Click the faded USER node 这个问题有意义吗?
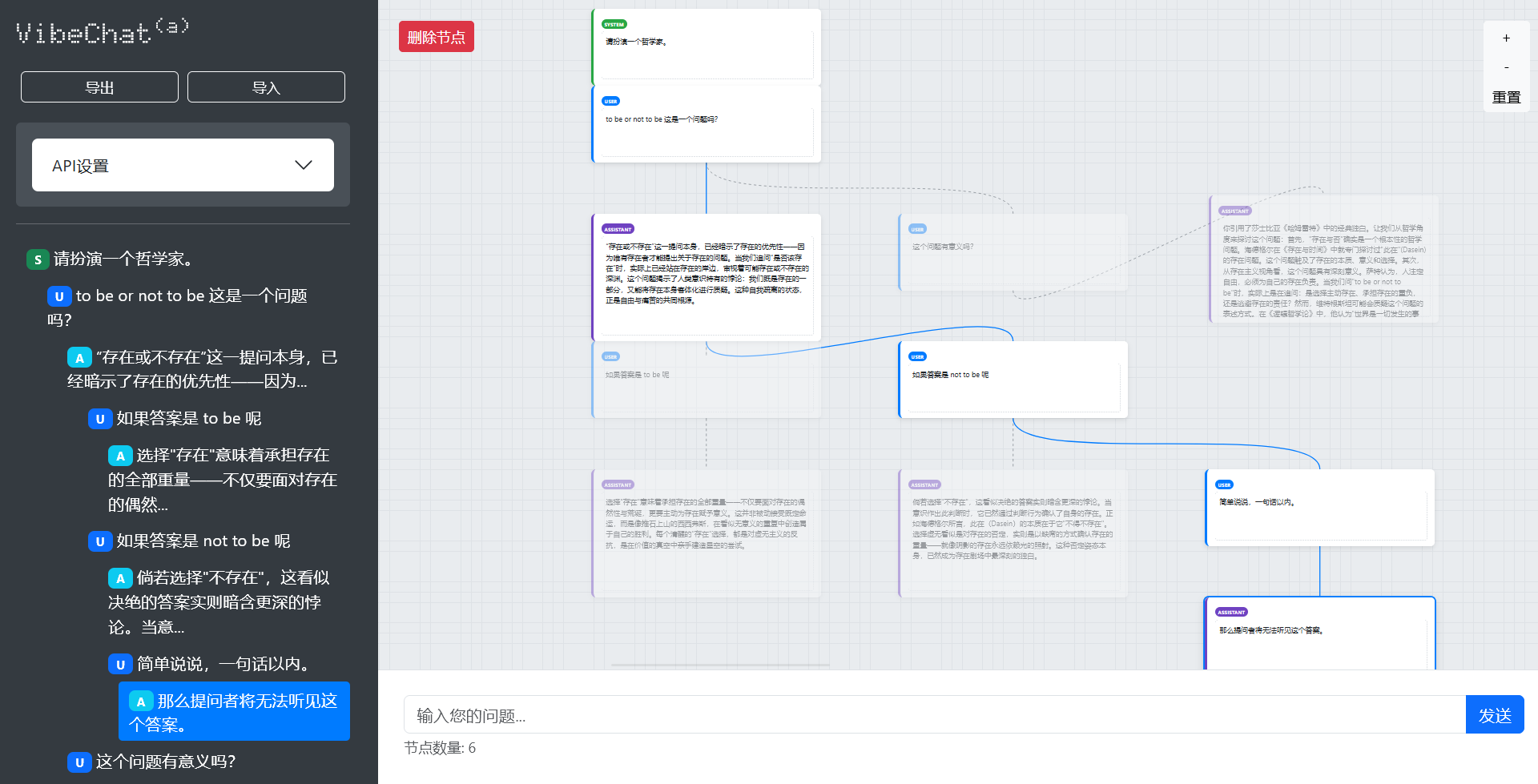 [x=1013, y=251]
